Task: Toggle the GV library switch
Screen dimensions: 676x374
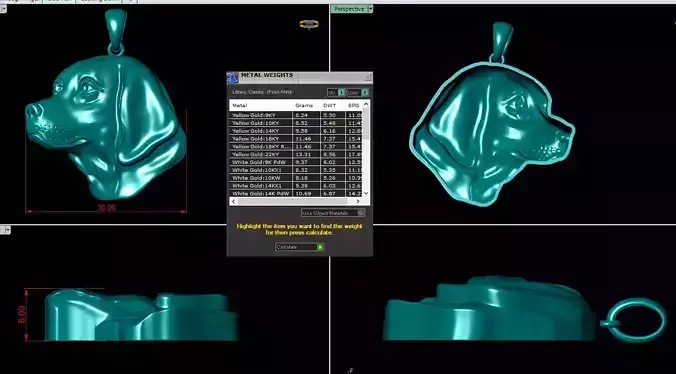Action: (336, 92)
